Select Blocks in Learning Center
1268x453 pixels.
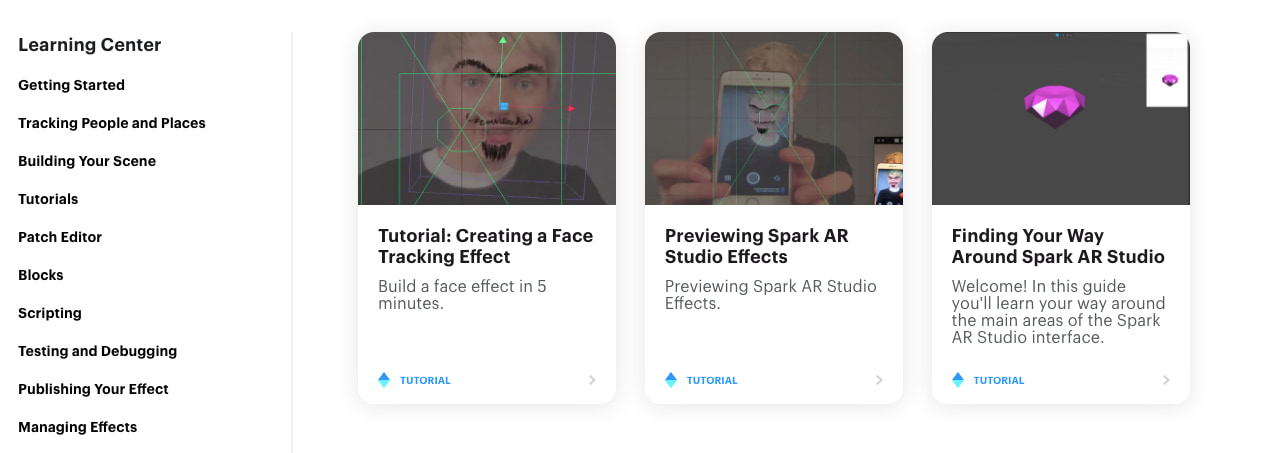click(x=41, y=275)
